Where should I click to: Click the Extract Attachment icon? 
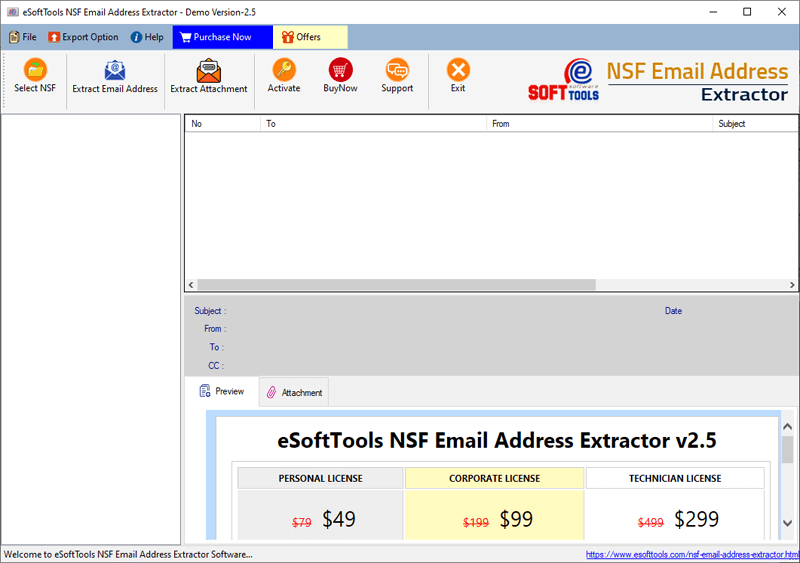[209, 70]
